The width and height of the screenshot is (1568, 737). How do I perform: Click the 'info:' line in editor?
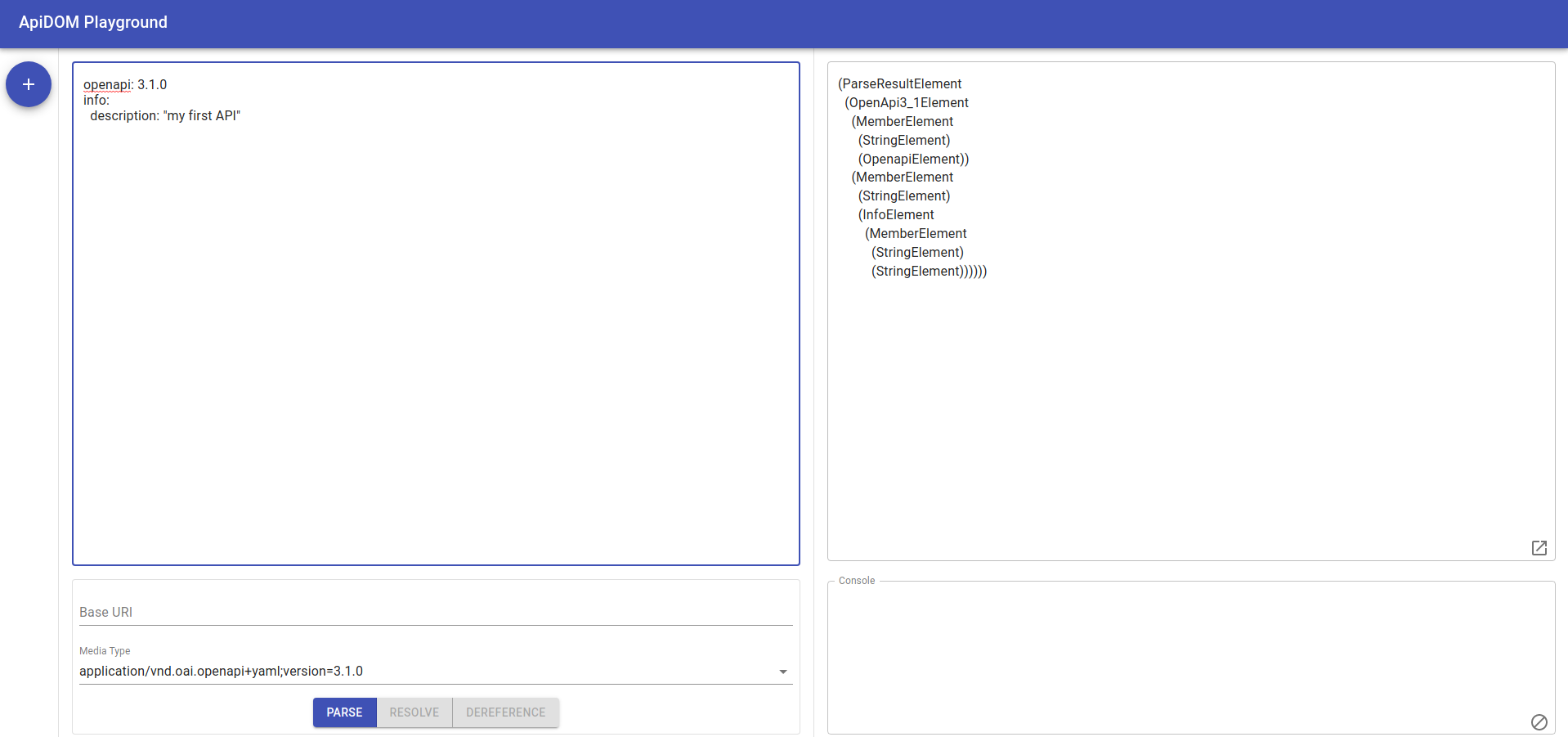(96, 100)
